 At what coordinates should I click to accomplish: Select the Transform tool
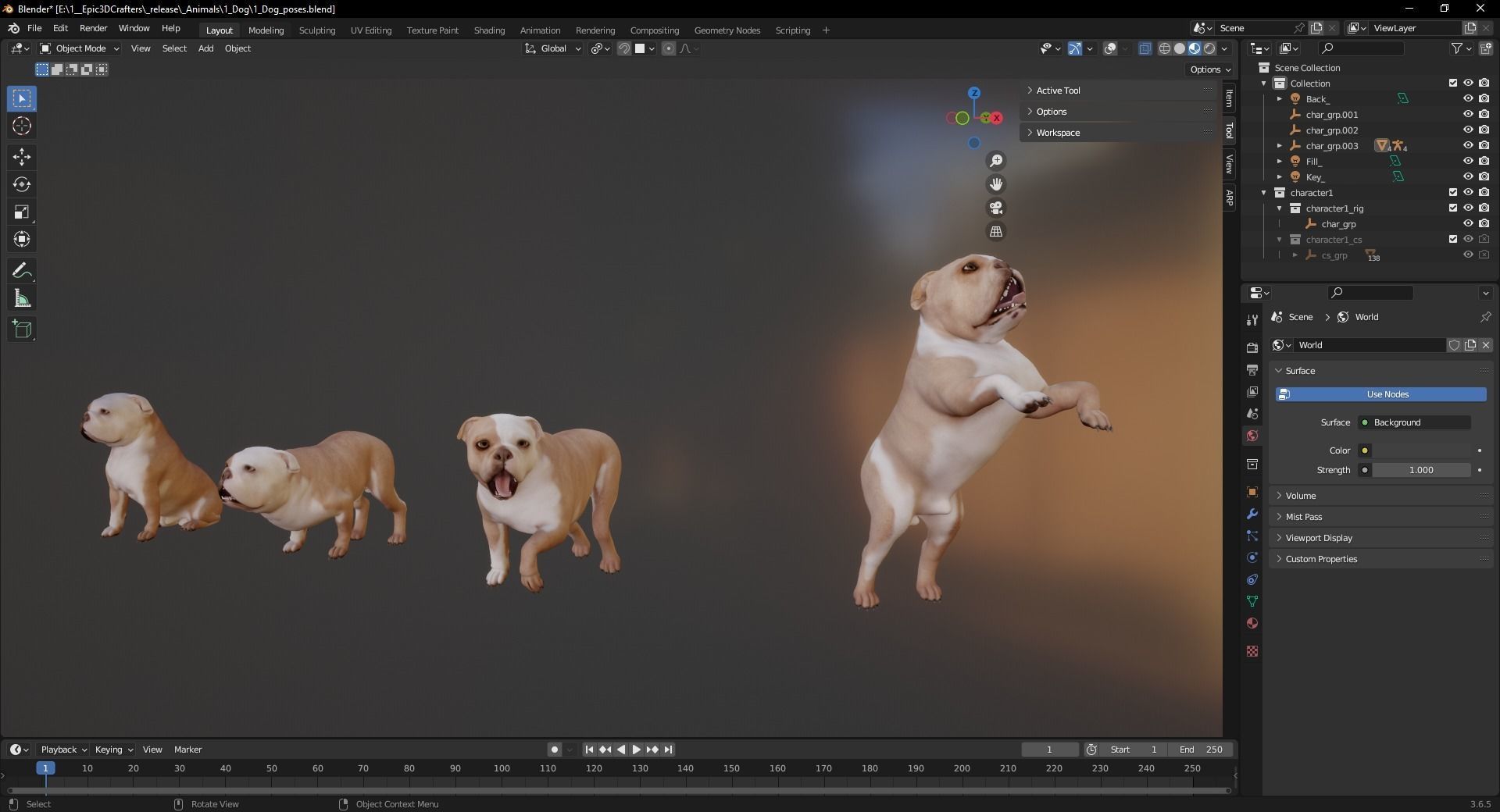click(x=22, y=239)
